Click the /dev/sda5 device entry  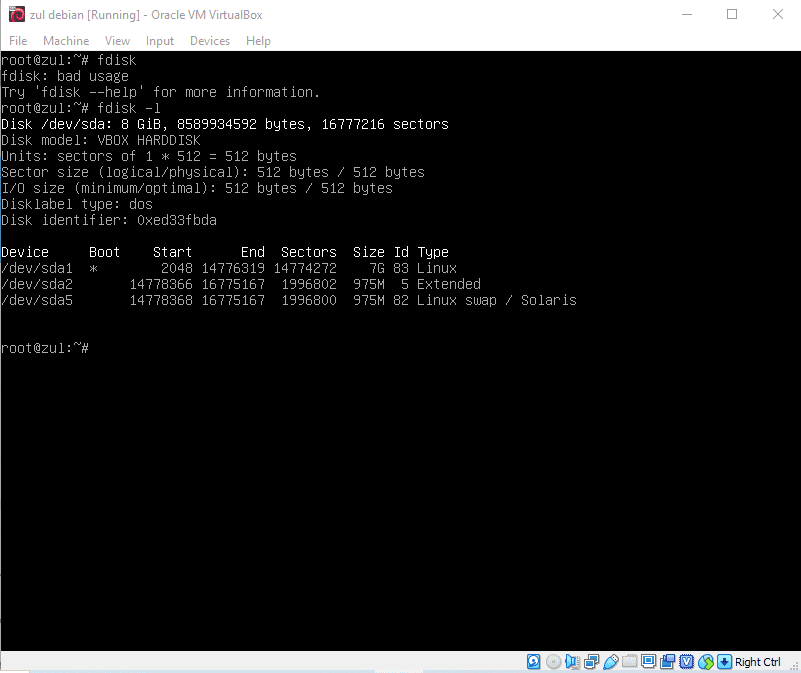tap(37, 300)
